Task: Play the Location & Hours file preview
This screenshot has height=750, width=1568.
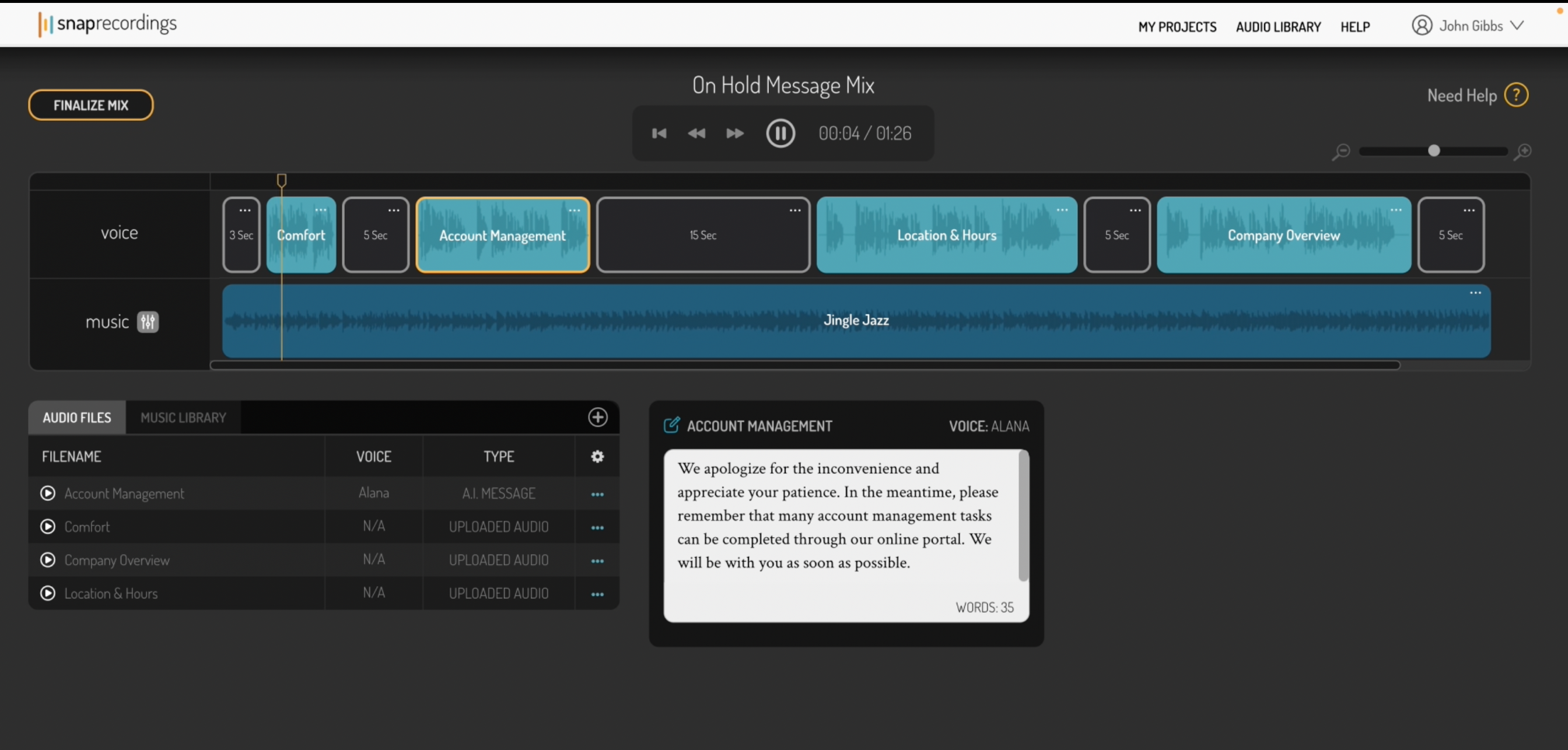Action: pyautogui.click(x=47, y=594)
